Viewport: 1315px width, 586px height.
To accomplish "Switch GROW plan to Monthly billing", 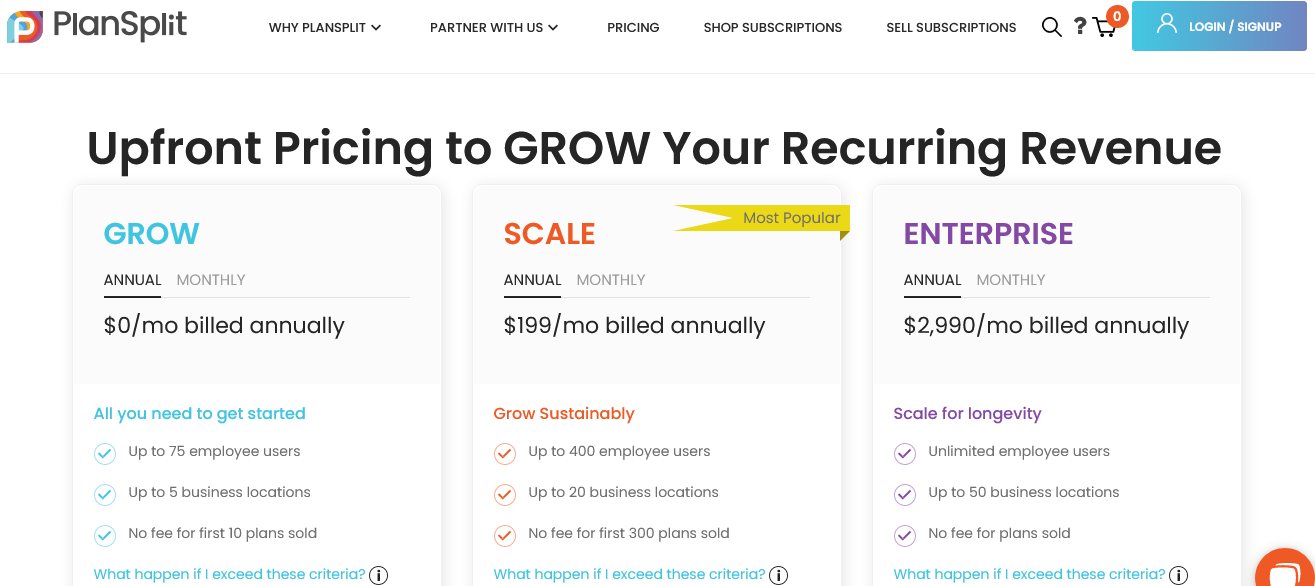I will click(x=210, y=280).
